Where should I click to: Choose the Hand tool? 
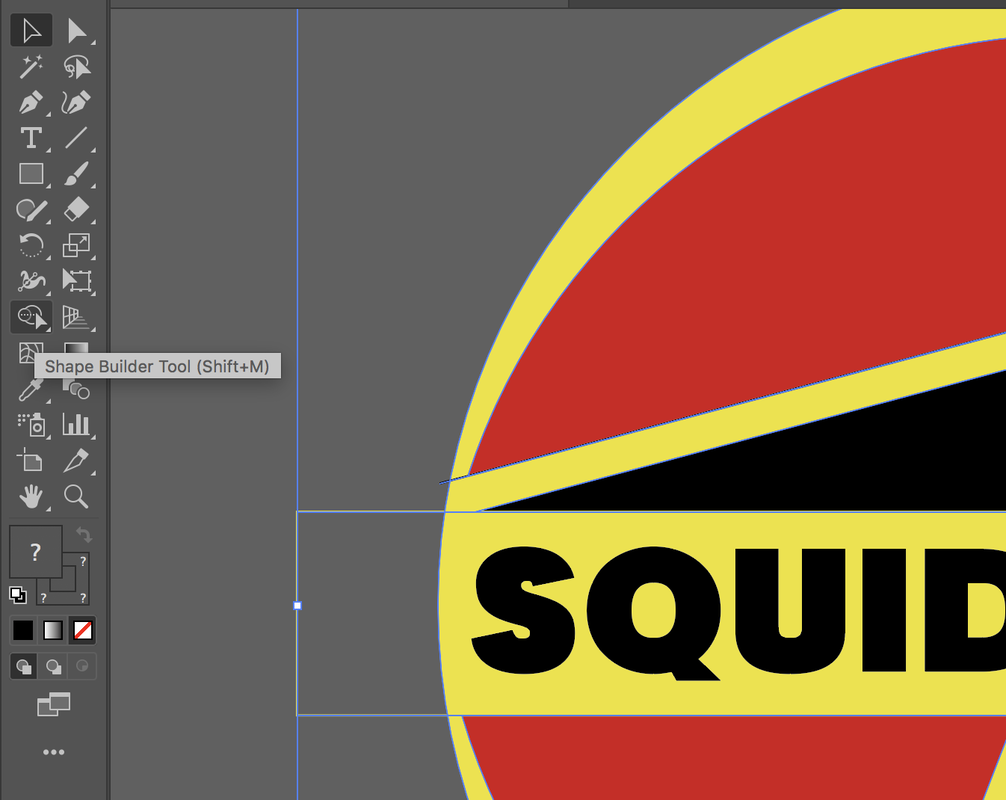tap(31, 497)
